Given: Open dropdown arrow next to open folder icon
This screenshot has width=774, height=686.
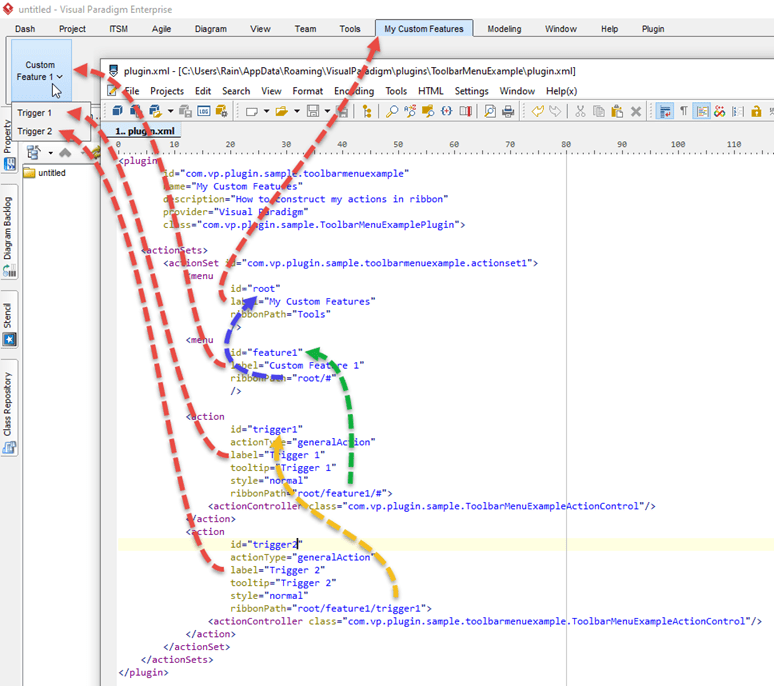Looking at the screenshot, I should [x=297, y=111].
